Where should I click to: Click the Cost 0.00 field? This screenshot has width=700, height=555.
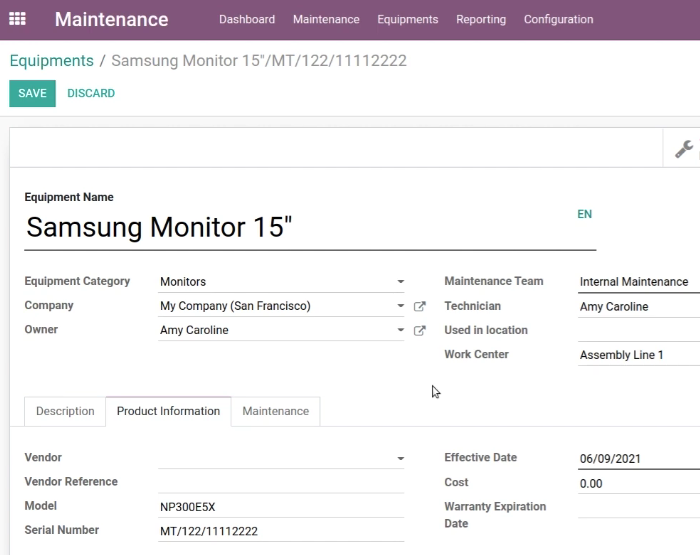[x=639, y=484]
